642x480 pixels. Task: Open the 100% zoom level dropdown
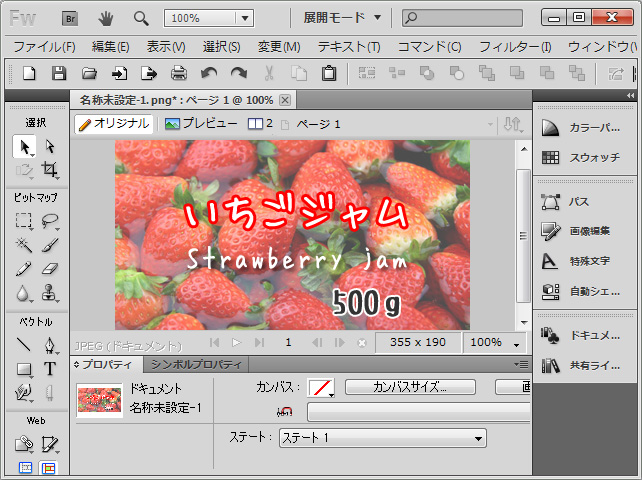click(x=245, y=18)
